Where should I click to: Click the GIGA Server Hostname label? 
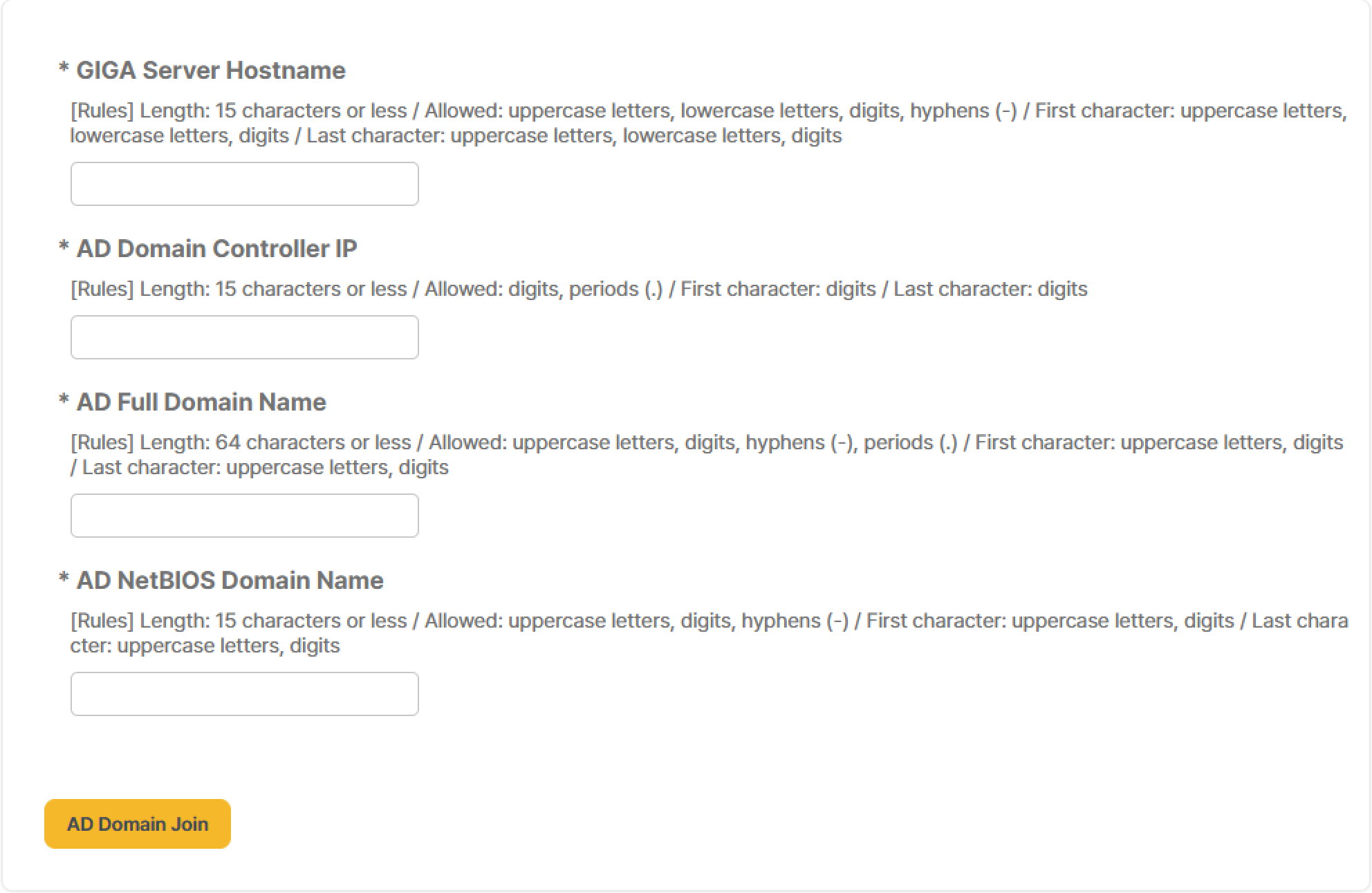tap(210, 70)
